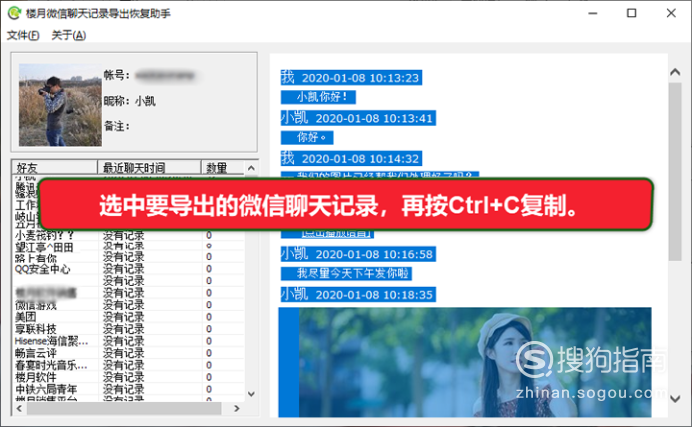Image resolution: width=692 pixels, height=427 pixels.
Task: Select friend row 楼月软件
Action: [x=128, y=377]
